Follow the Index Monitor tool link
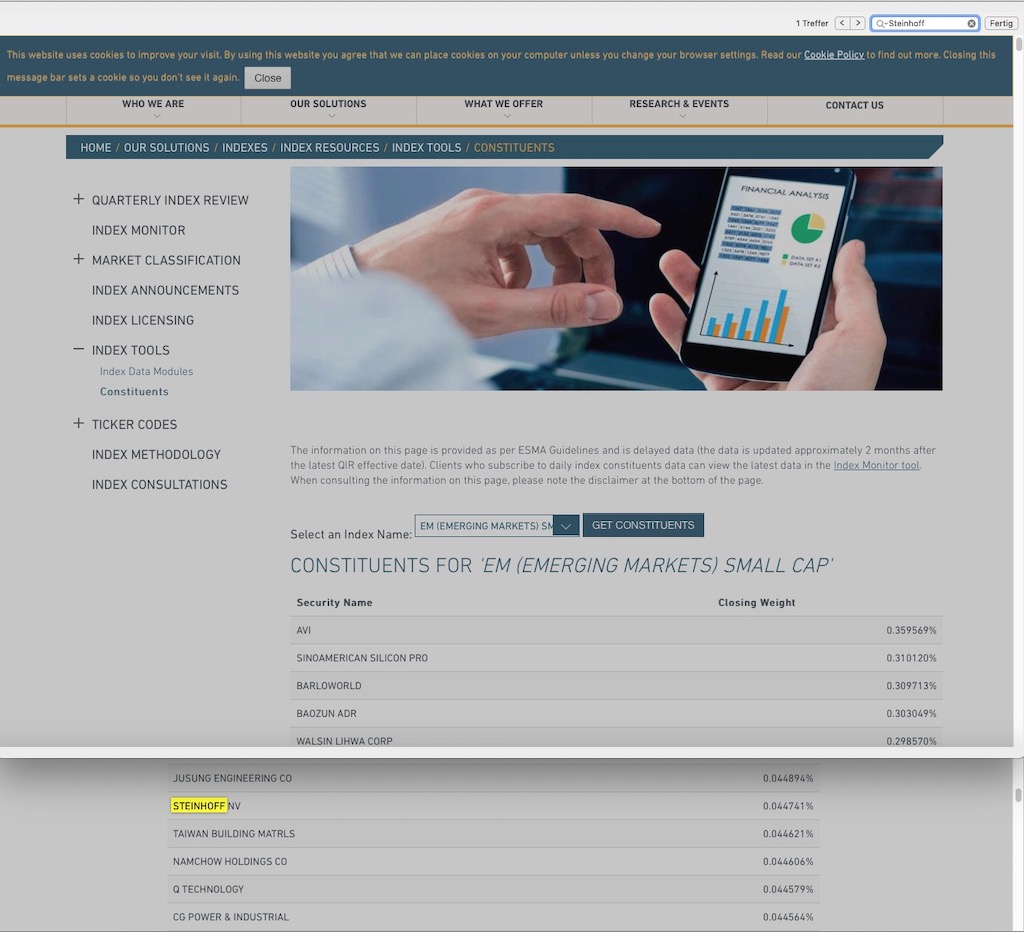 [876, 464]
